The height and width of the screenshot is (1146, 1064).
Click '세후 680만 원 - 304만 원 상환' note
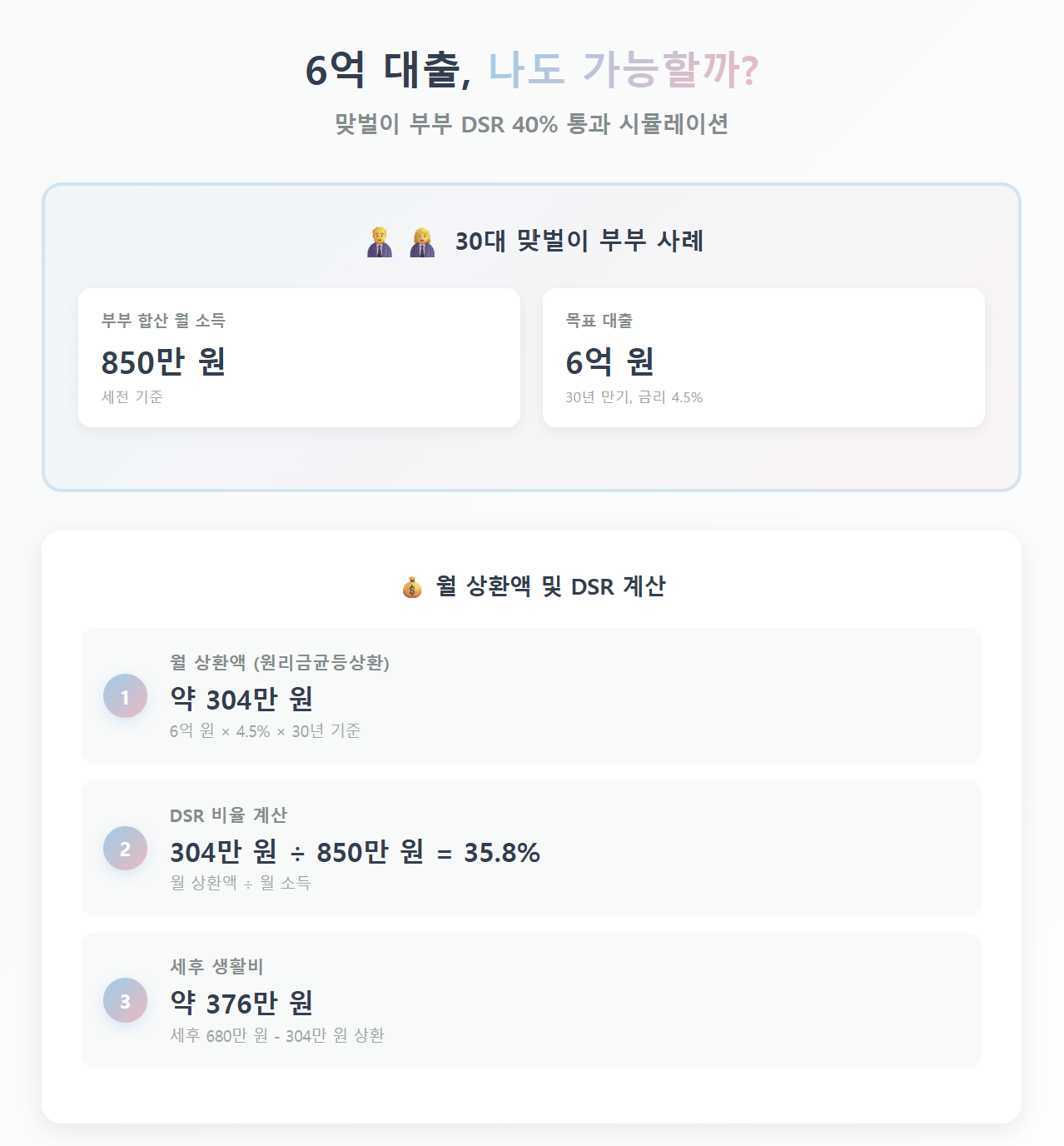[x=277, y=1036]
